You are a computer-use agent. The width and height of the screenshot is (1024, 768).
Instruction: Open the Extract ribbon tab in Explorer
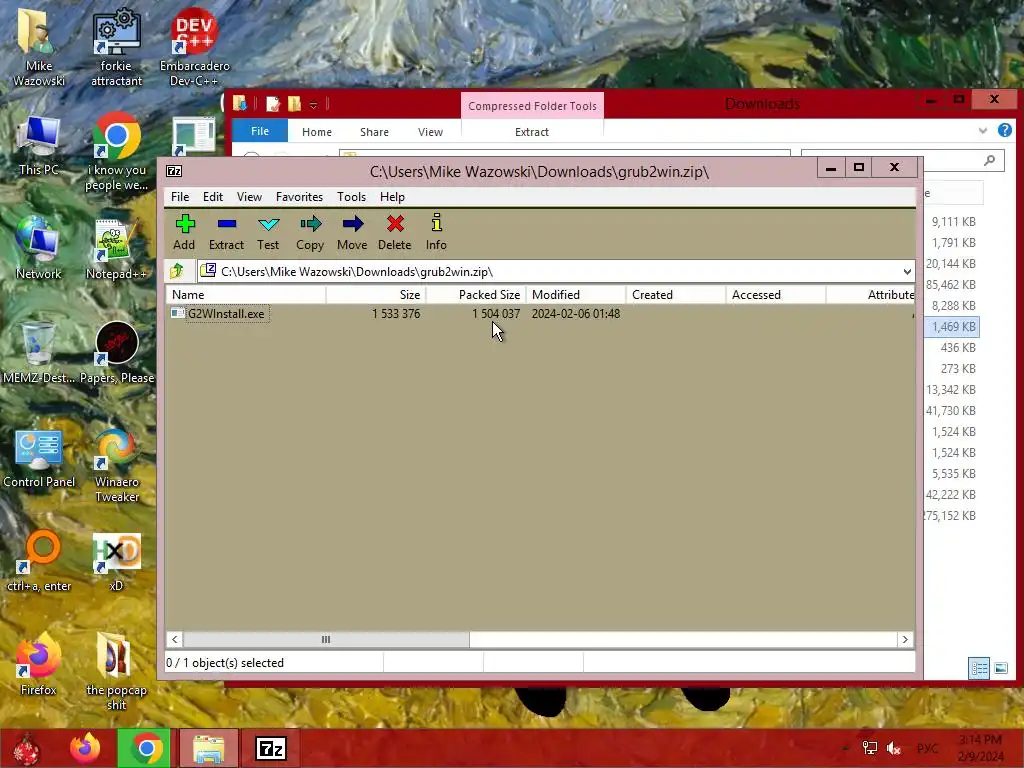click(532, 132)
